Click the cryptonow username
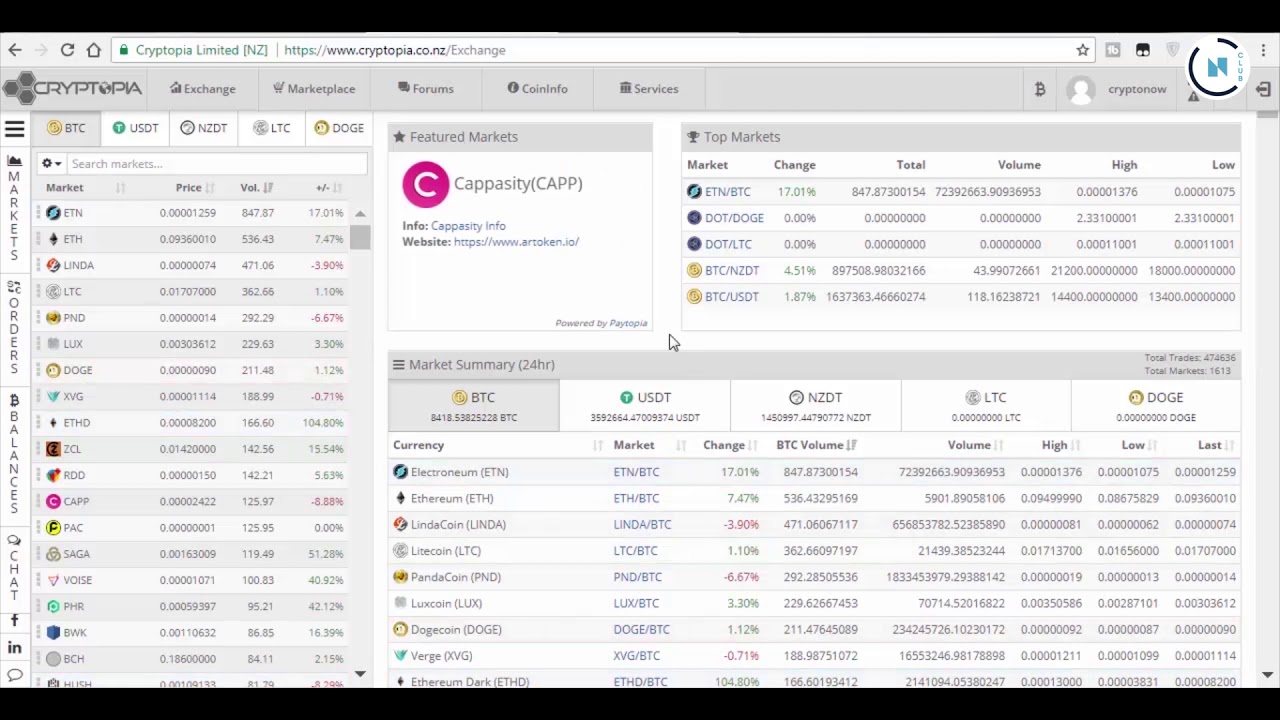The height and width of the screenshot is (720, 1280). [x=1137, y=89]
